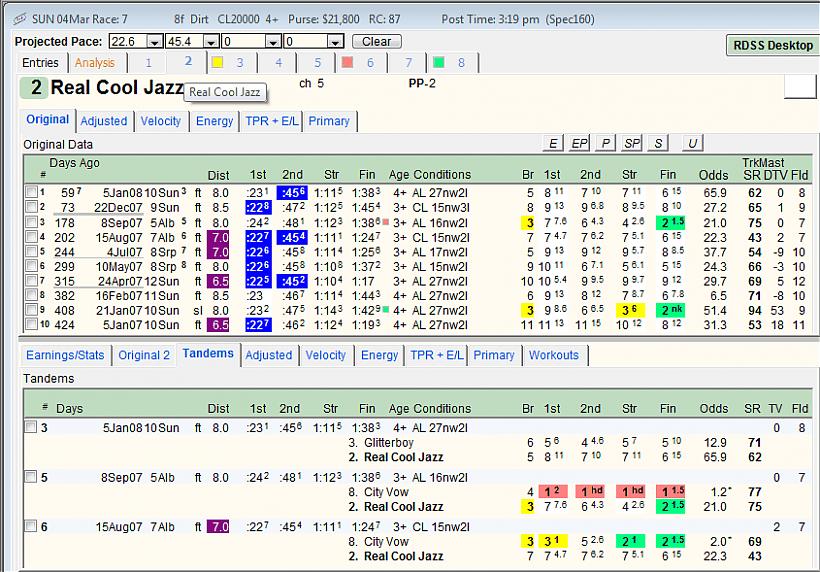The width and height of the screenshot is (820, 572).
Task: Click the SR value 94 in row 9
Action: (x=755, y=310)
